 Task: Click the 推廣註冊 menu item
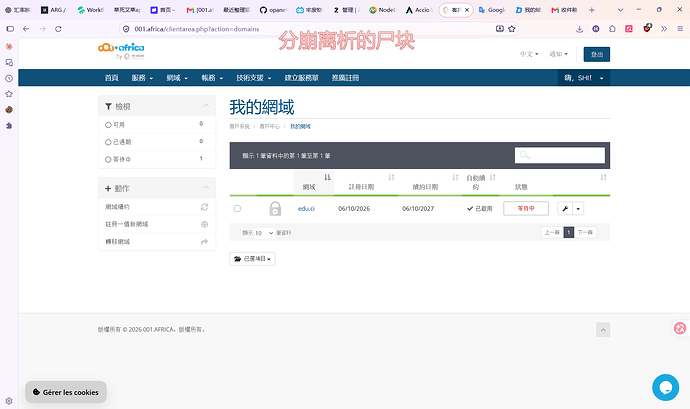[x=345, y=78]
